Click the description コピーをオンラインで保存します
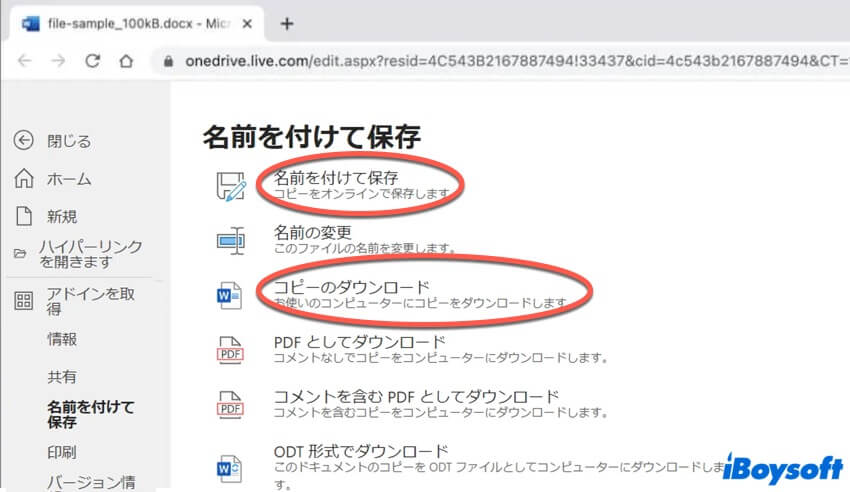The image size is (850, 492). [x=362, y=193]
